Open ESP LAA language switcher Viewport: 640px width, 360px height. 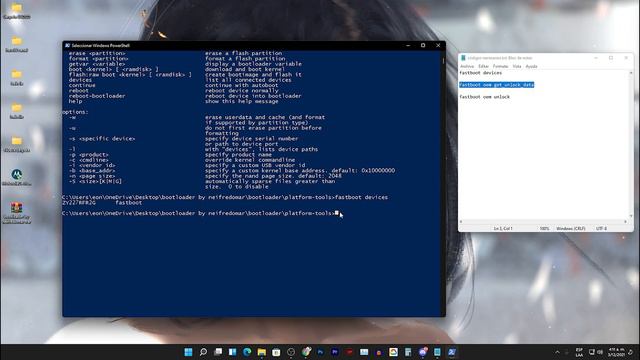click(579, 352)
